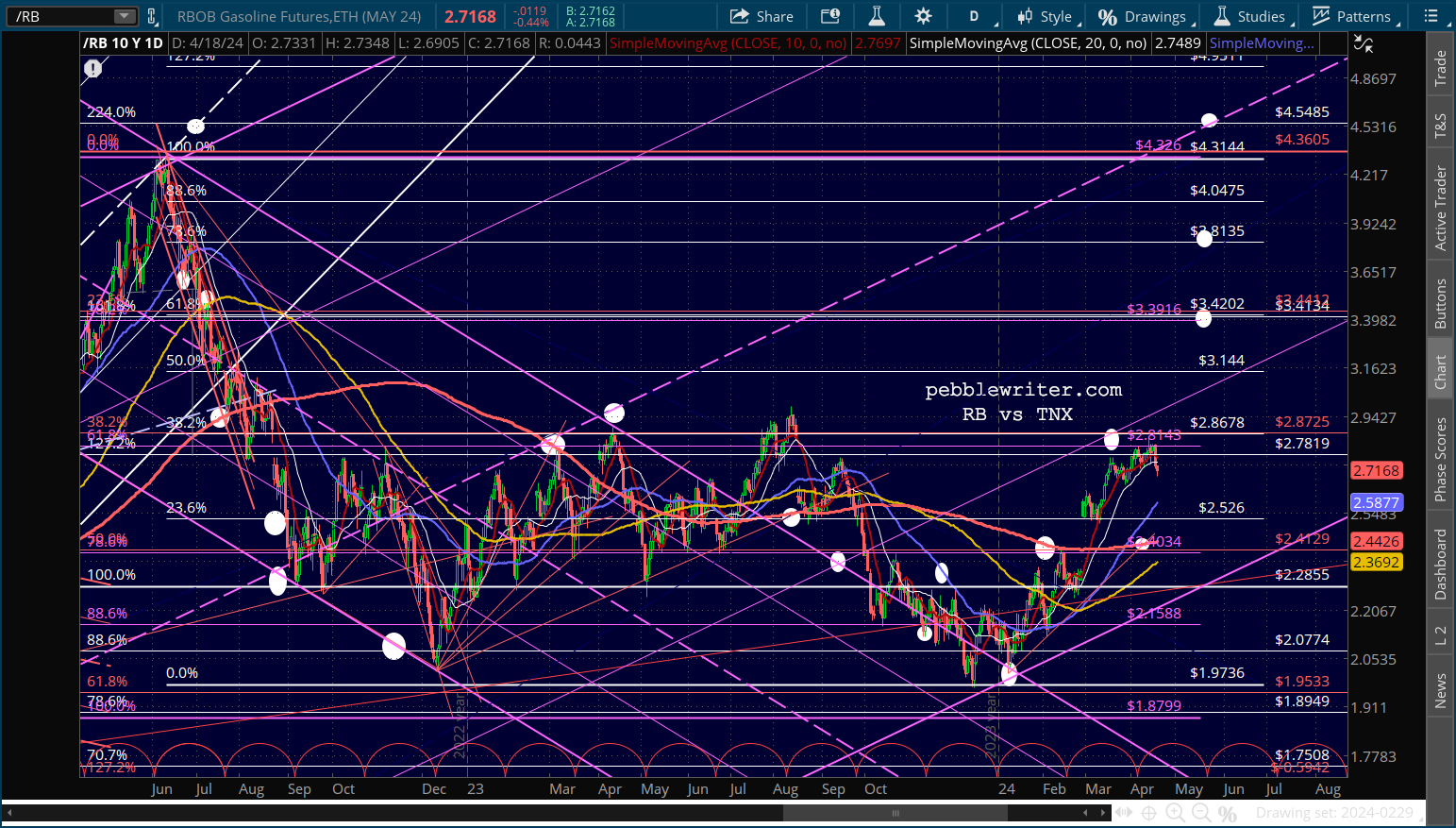This screenshot has height=828, width=1456.
Task: Click the horizontal expand arrows icon
Action: (1123, 813)
